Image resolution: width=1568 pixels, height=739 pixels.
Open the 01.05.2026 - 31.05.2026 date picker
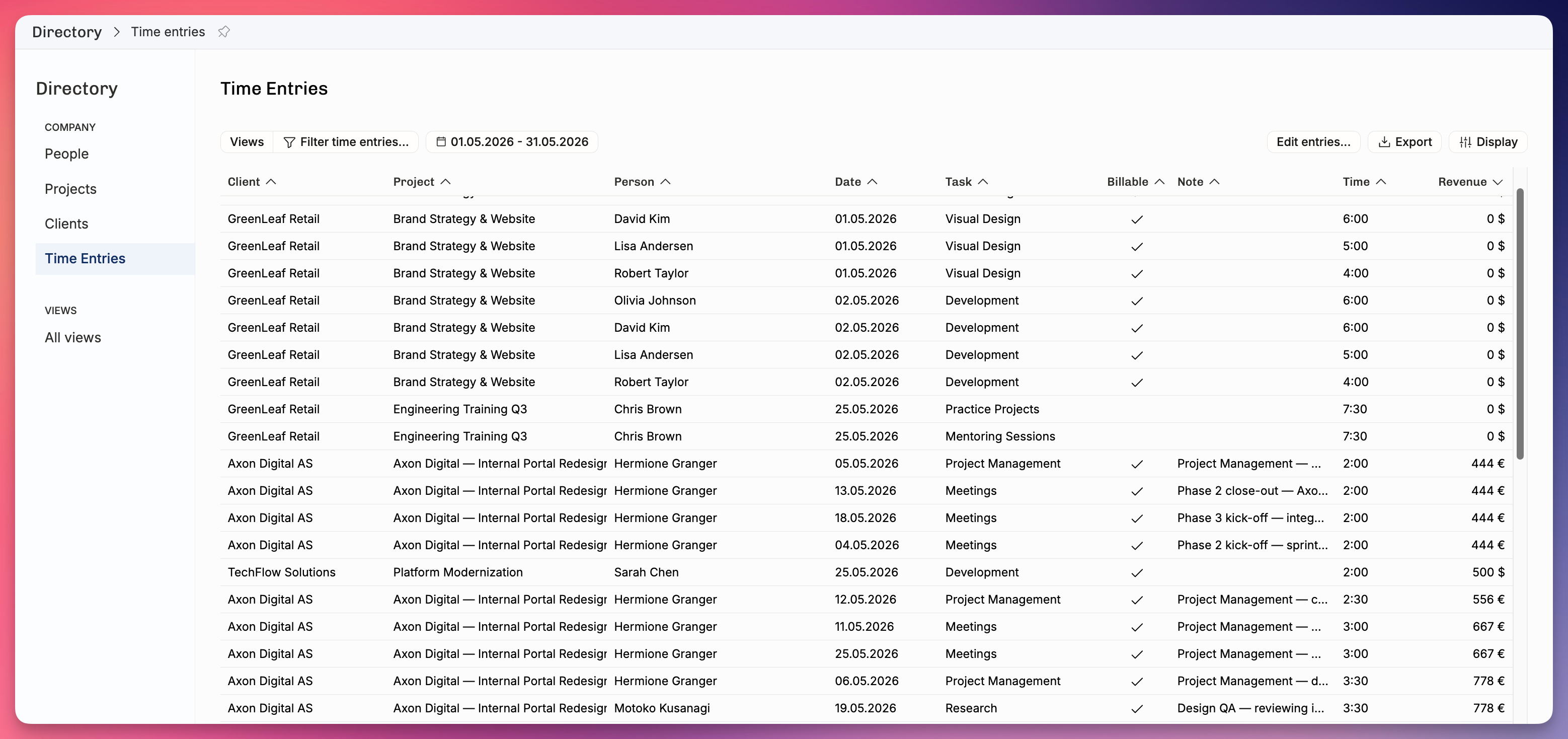click(x=512, y=142)
